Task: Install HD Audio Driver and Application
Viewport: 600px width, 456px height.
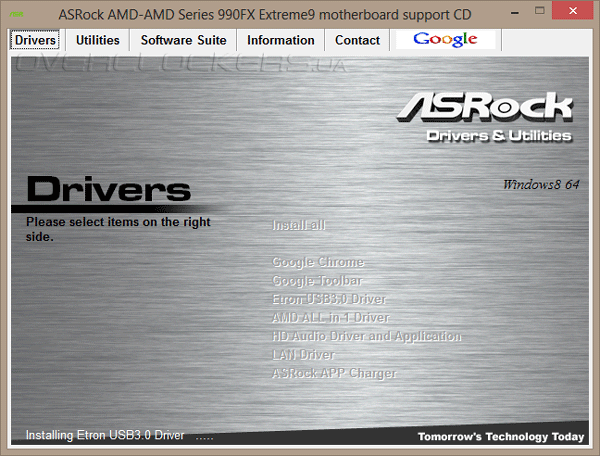Action: tap(367, 336)
